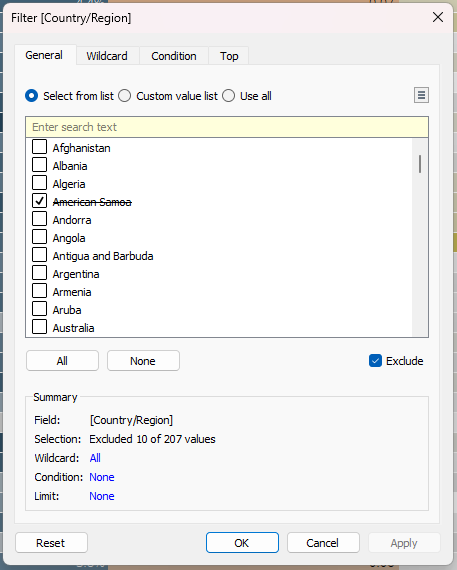Close the Filter Country/Region dialog

tap(438, 17)
